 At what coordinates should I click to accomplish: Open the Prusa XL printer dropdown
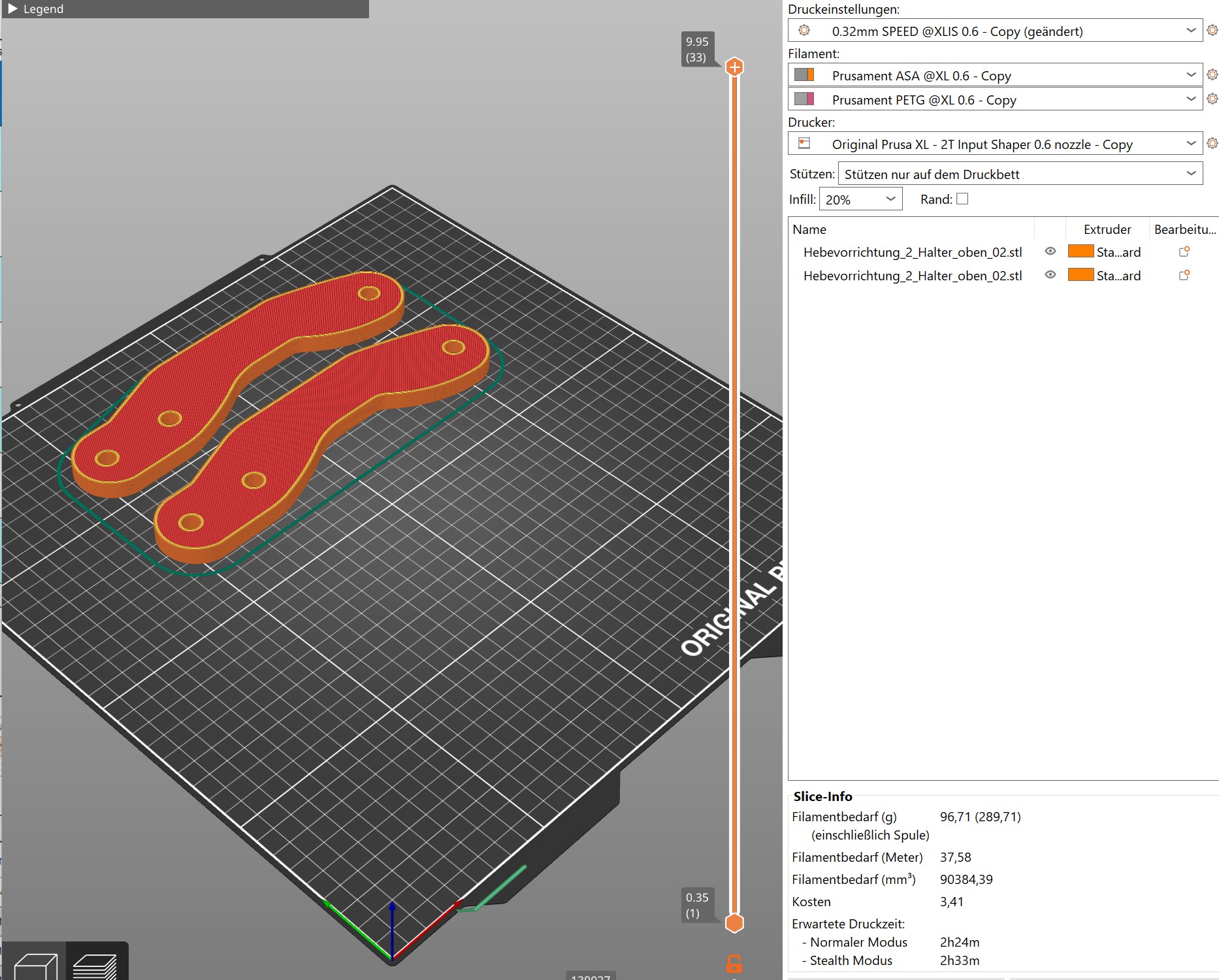click(995, 144)
